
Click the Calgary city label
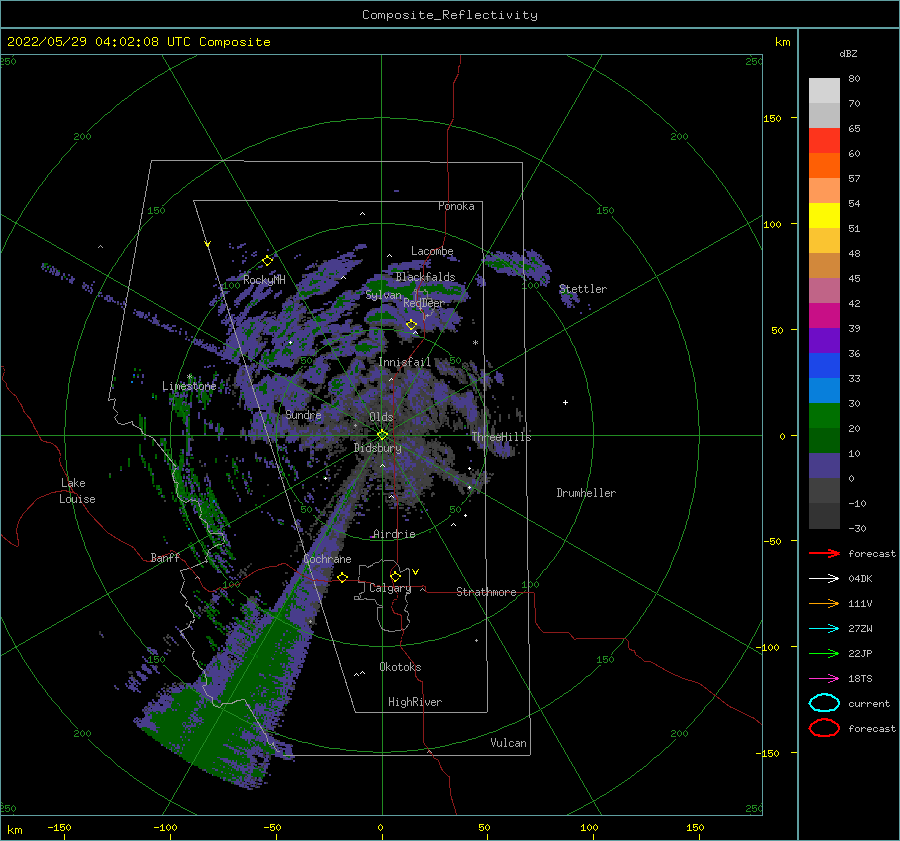(390, 588)
